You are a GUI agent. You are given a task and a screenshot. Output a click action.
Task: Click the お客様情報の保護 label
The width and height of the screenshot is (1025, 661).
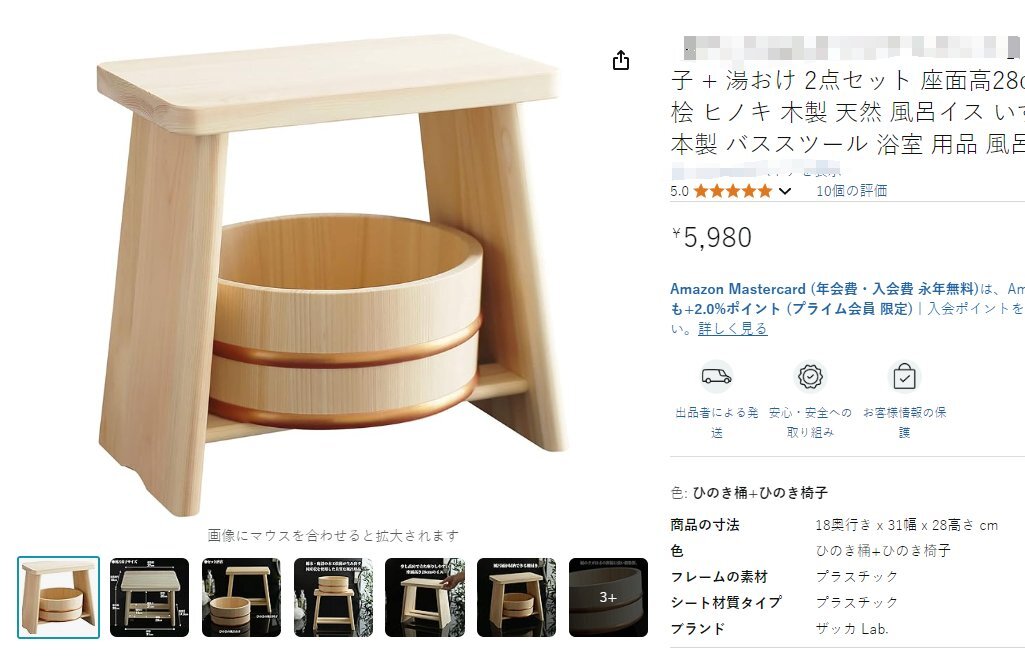tap(904, 422)
